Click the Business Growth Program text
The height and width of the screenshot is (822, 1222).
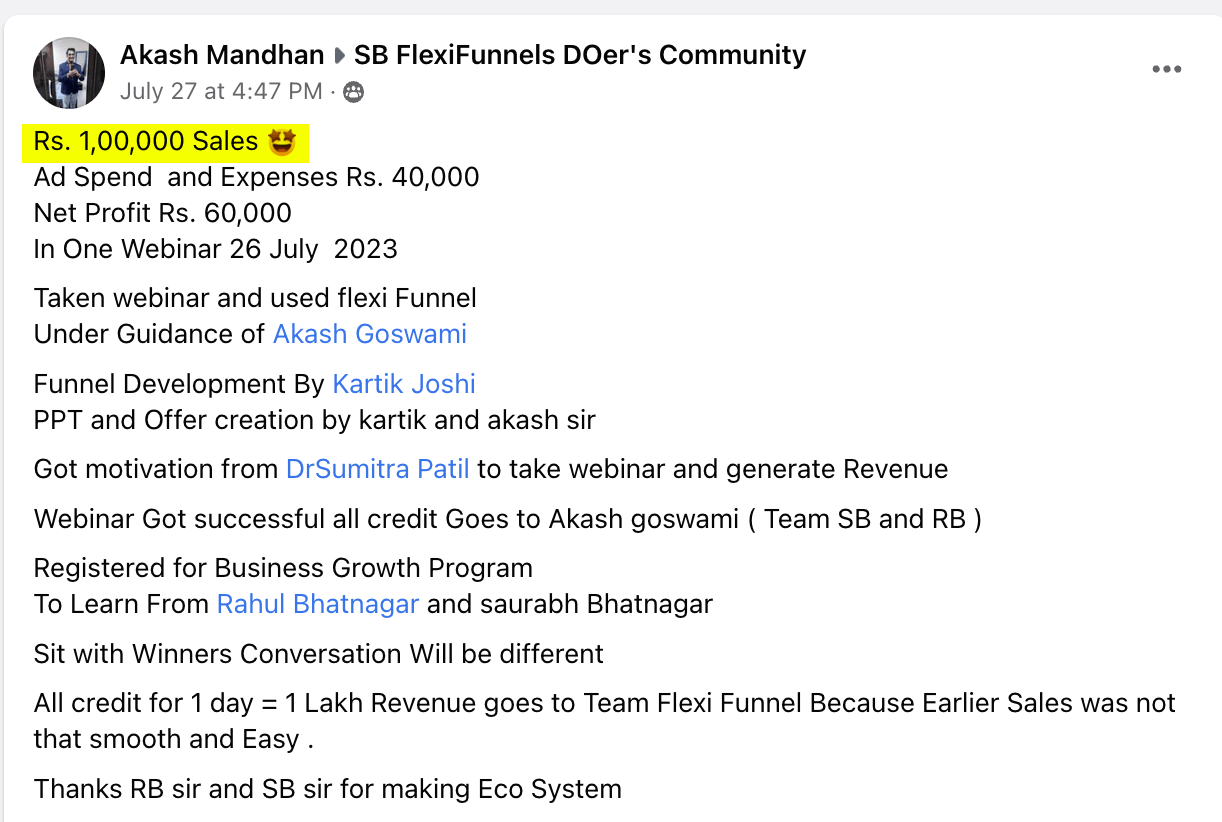(283, 567)
